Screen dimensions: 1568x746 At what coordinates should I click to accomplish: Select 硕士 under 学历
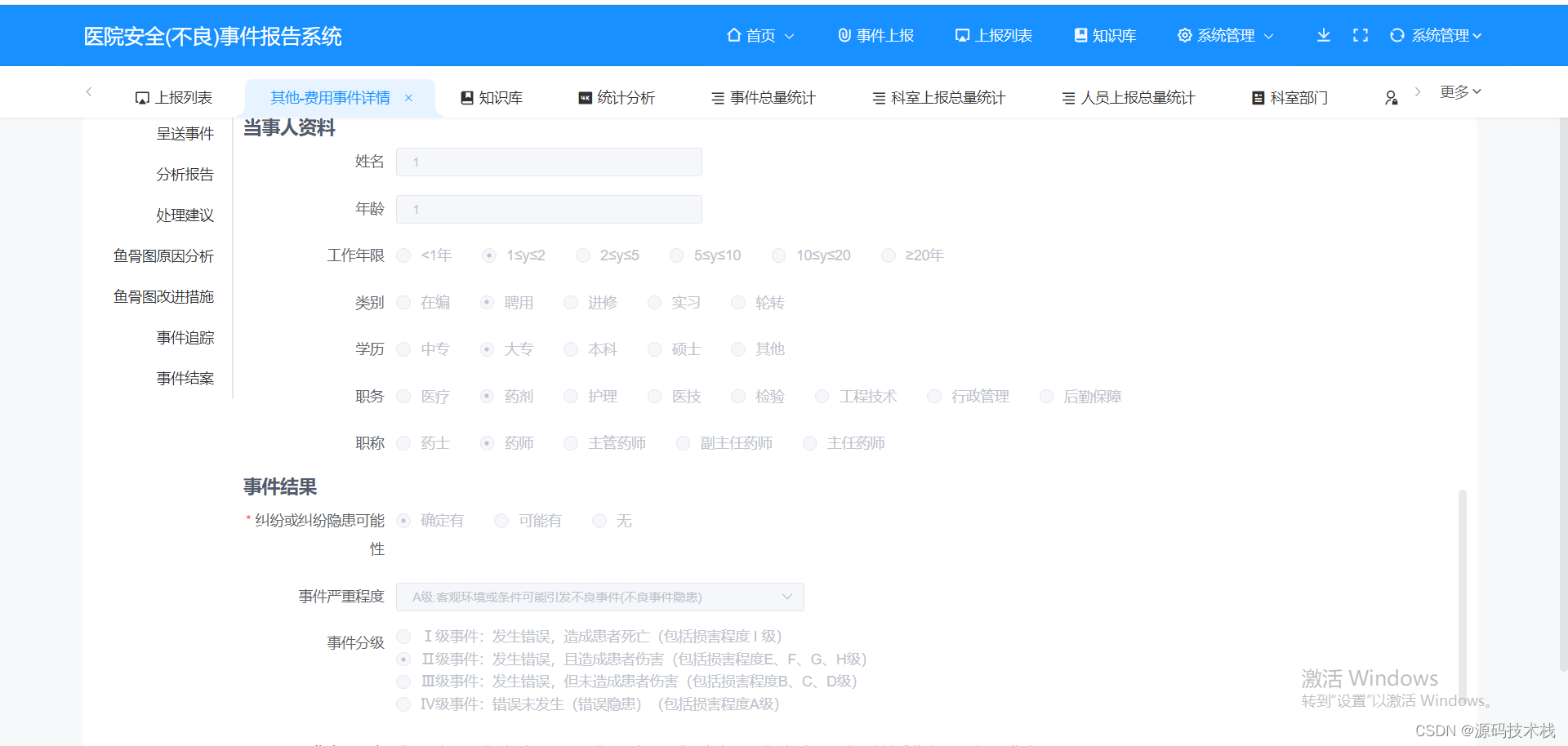655,349
